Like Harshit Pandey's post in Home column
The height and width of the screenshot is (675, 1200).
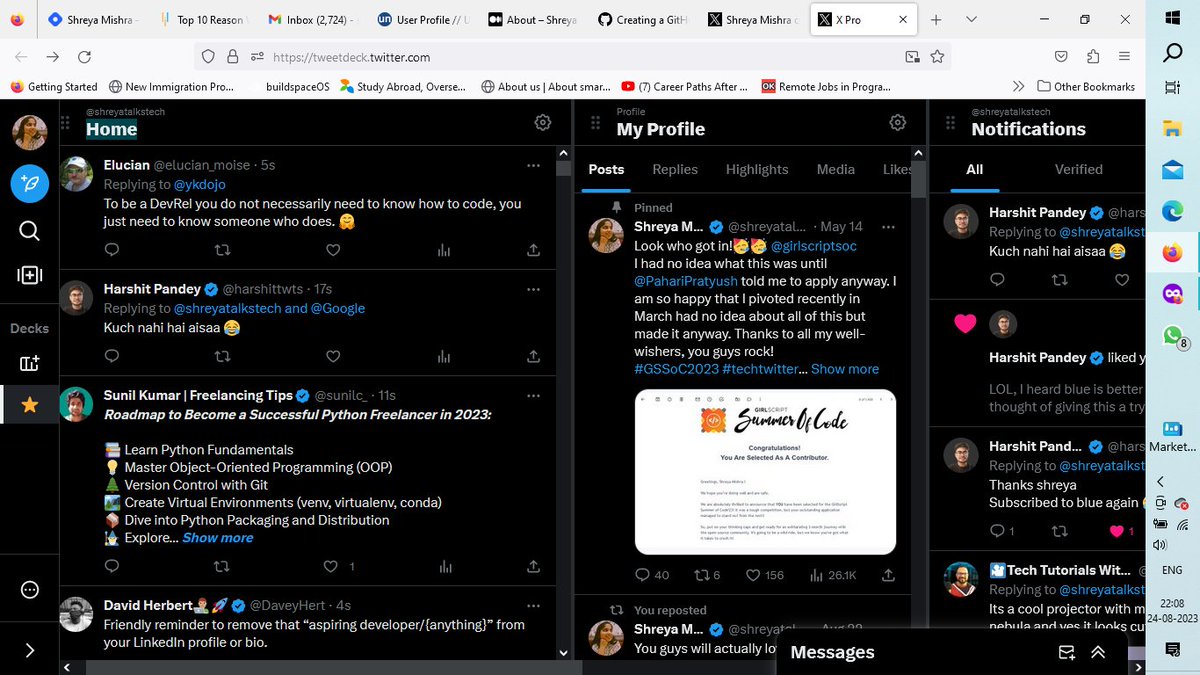(x=333, y=356)
